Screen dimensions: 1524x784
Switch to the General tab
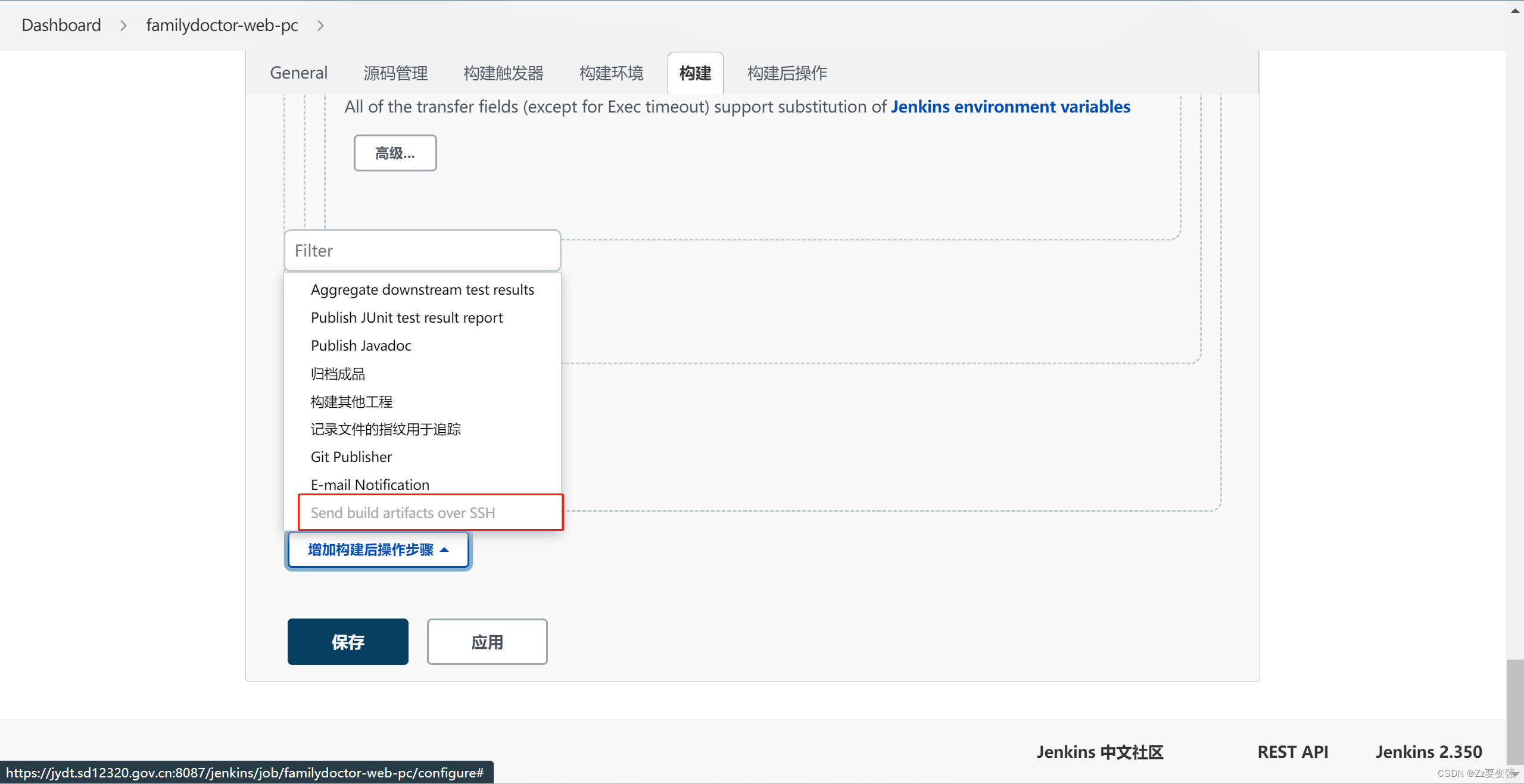[x=298, y=72]
